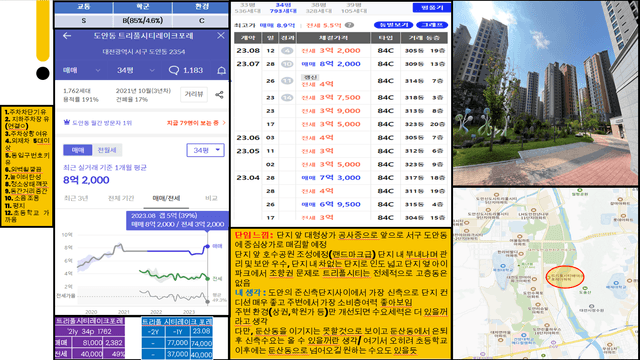Select the 34평 793세대 size tab
Image resolution: width=640 pixels, height=360 pixels.
[x=283, y=8]
